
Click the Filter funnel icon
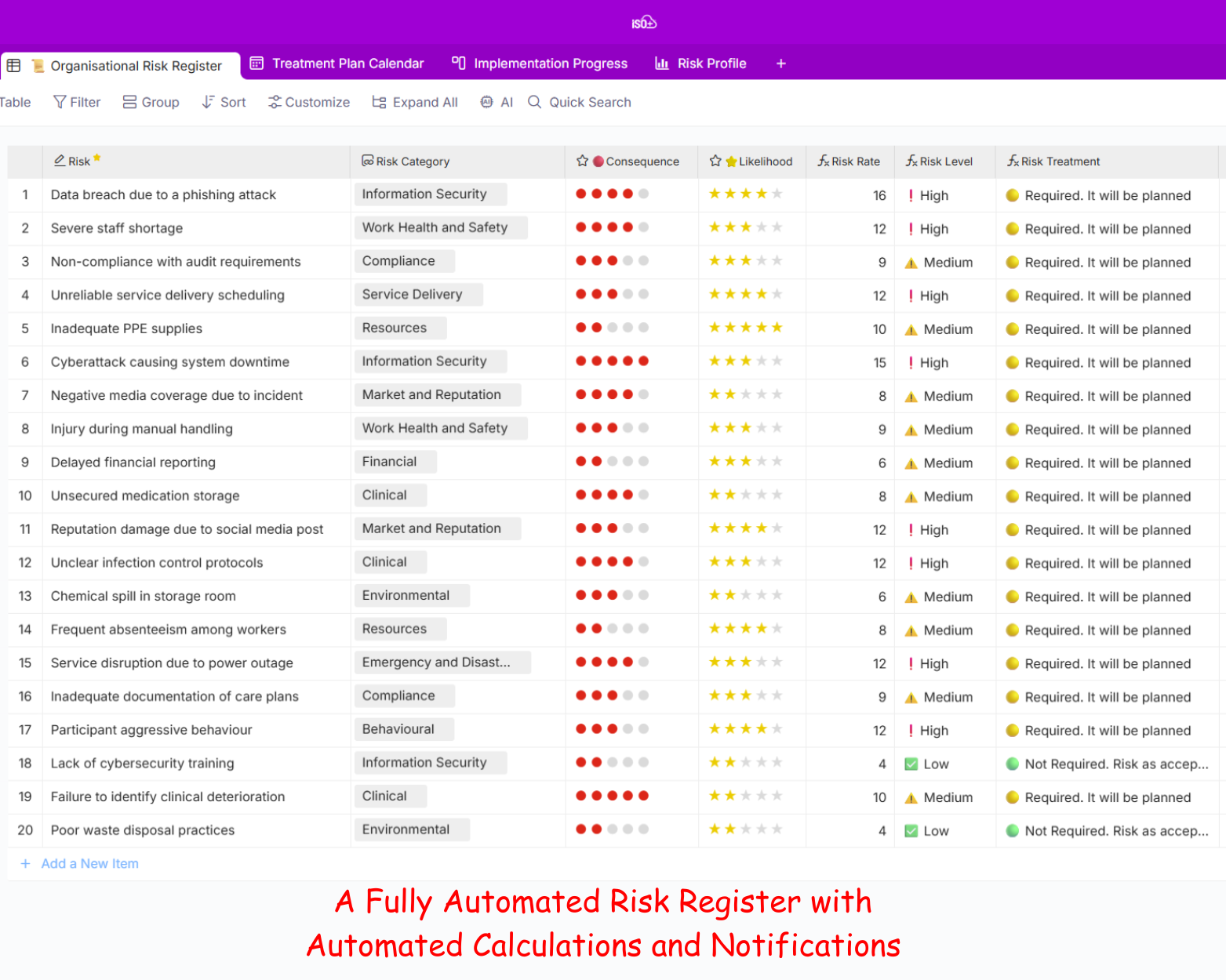pyautogui.click(x=60, y=102)
